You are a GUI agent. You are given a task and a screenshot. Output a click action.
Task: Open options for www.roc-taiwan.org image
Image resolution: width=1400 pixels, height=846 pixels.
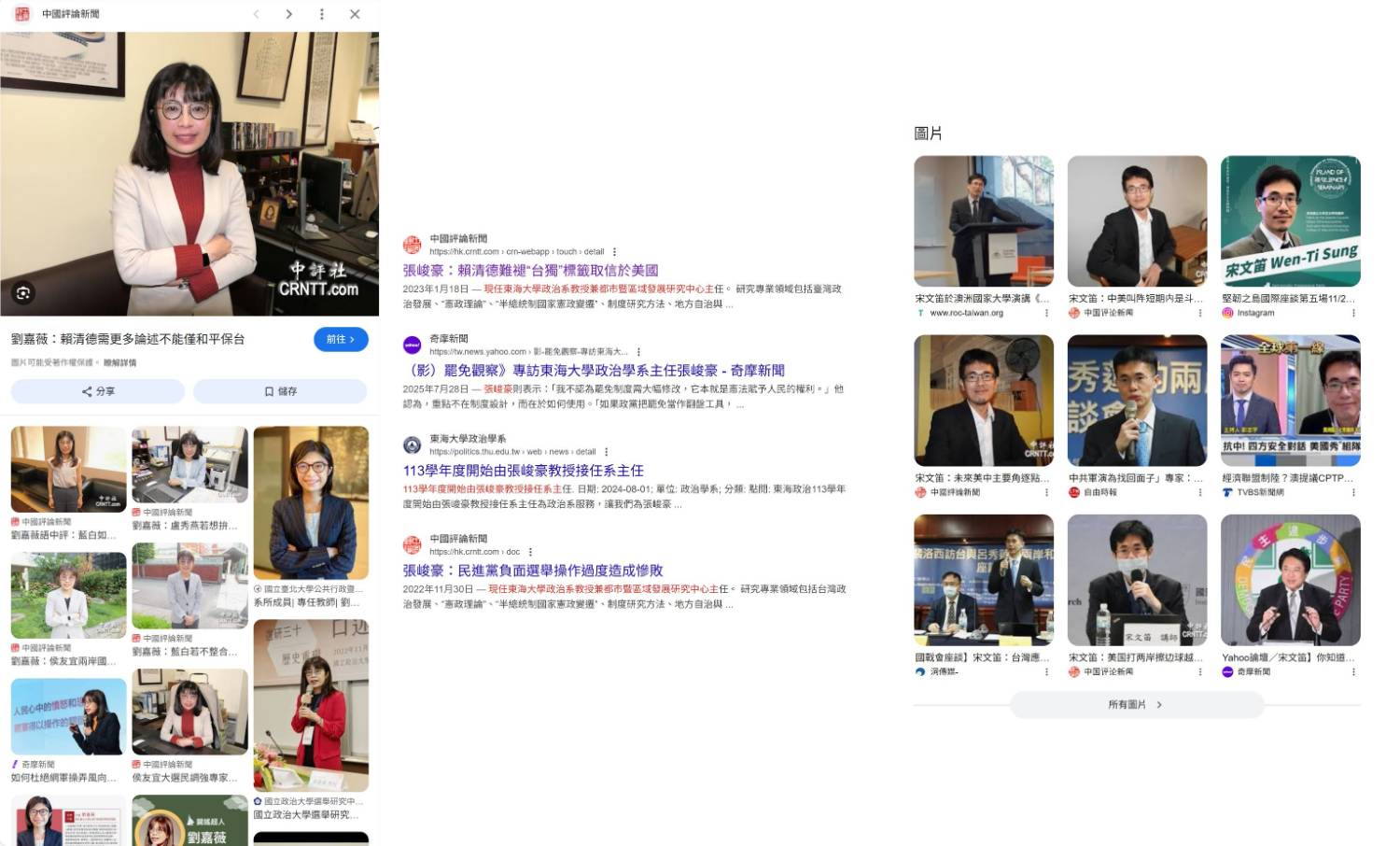point(1046,313)
